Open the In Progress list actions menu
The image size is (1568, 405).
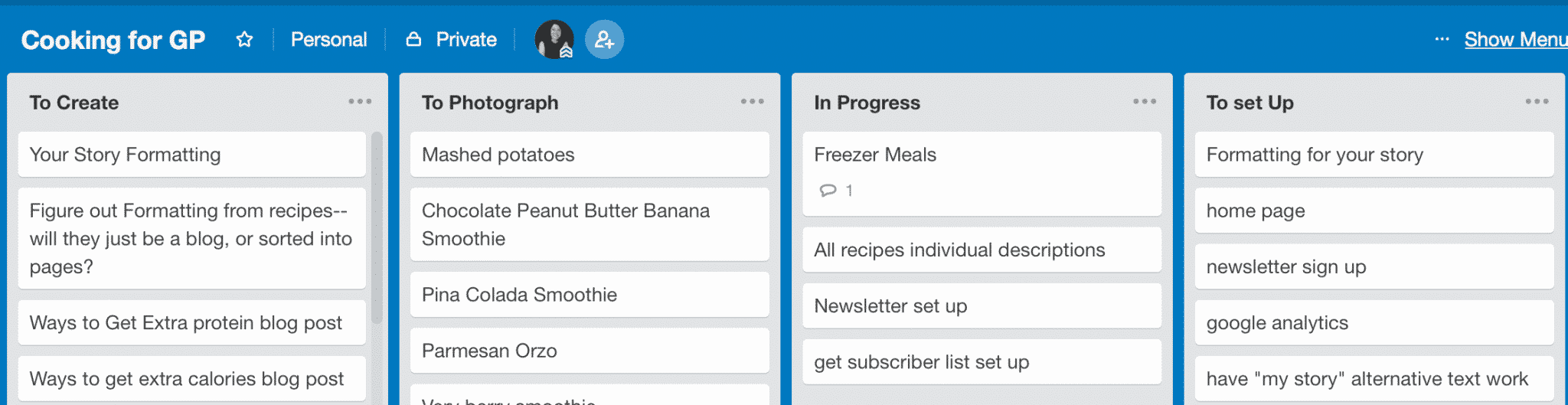coord(1145,101)
